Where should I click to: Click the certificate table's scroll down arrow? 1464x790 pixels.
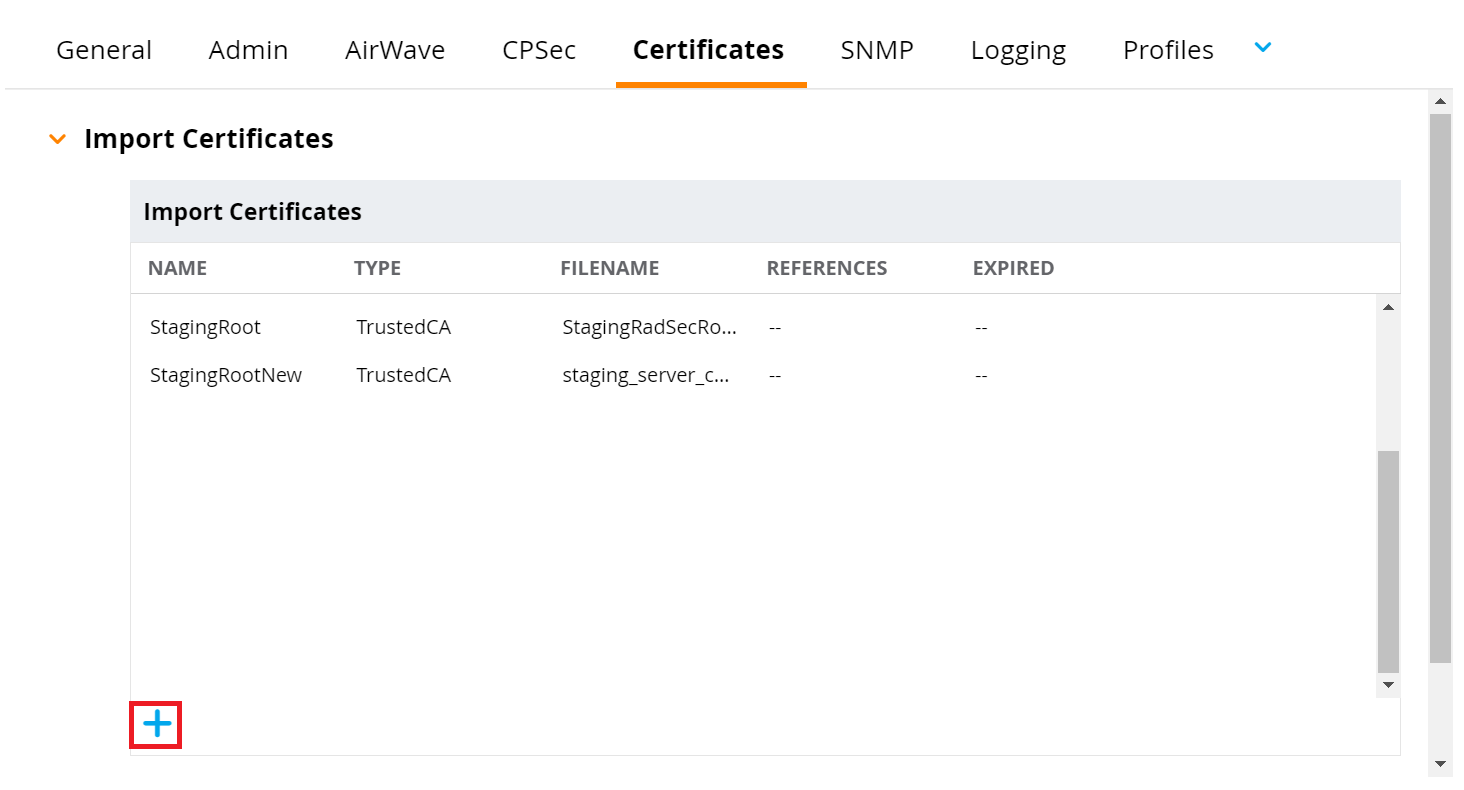(x=1388, y=685)
